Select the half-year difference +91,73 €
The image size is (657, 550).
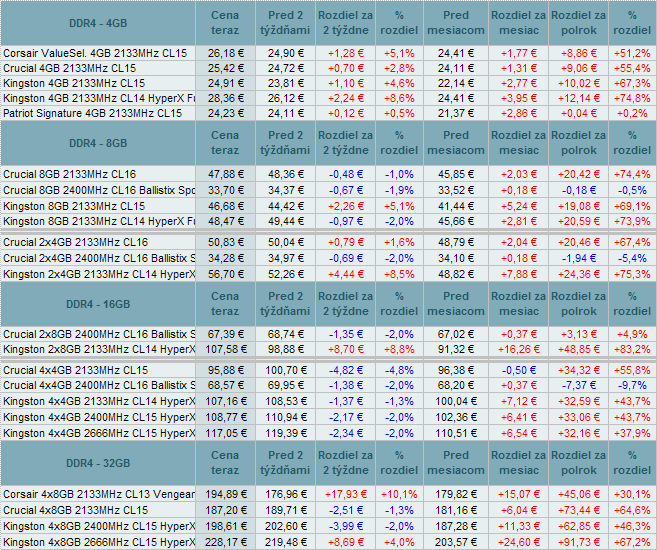[579, 542]
